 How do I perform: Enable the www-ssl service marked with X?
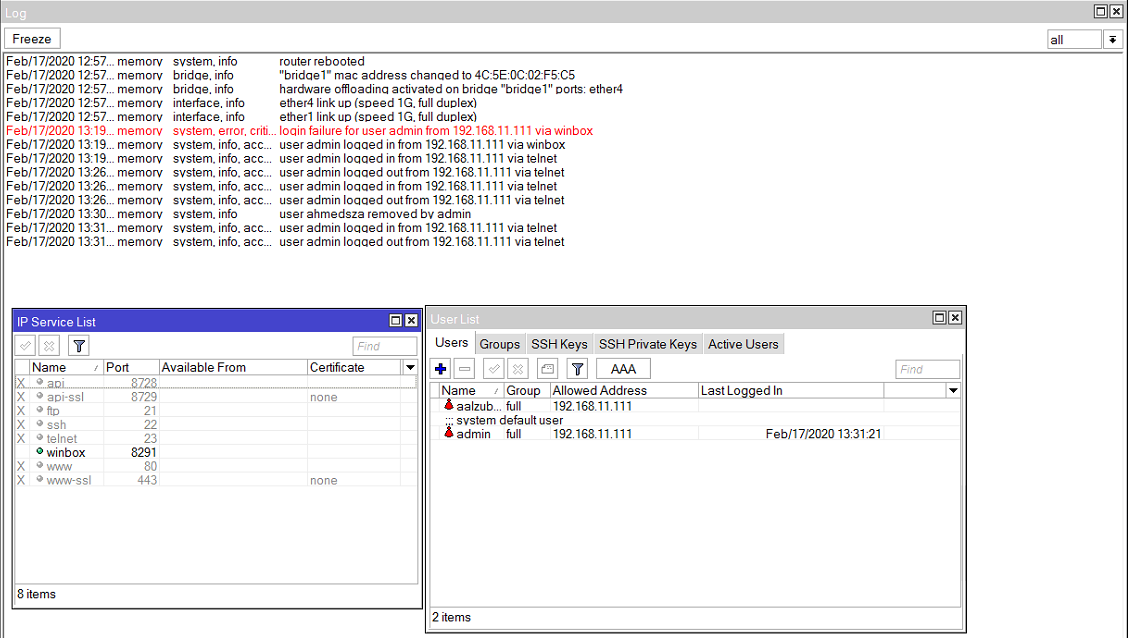click(20, 480)
